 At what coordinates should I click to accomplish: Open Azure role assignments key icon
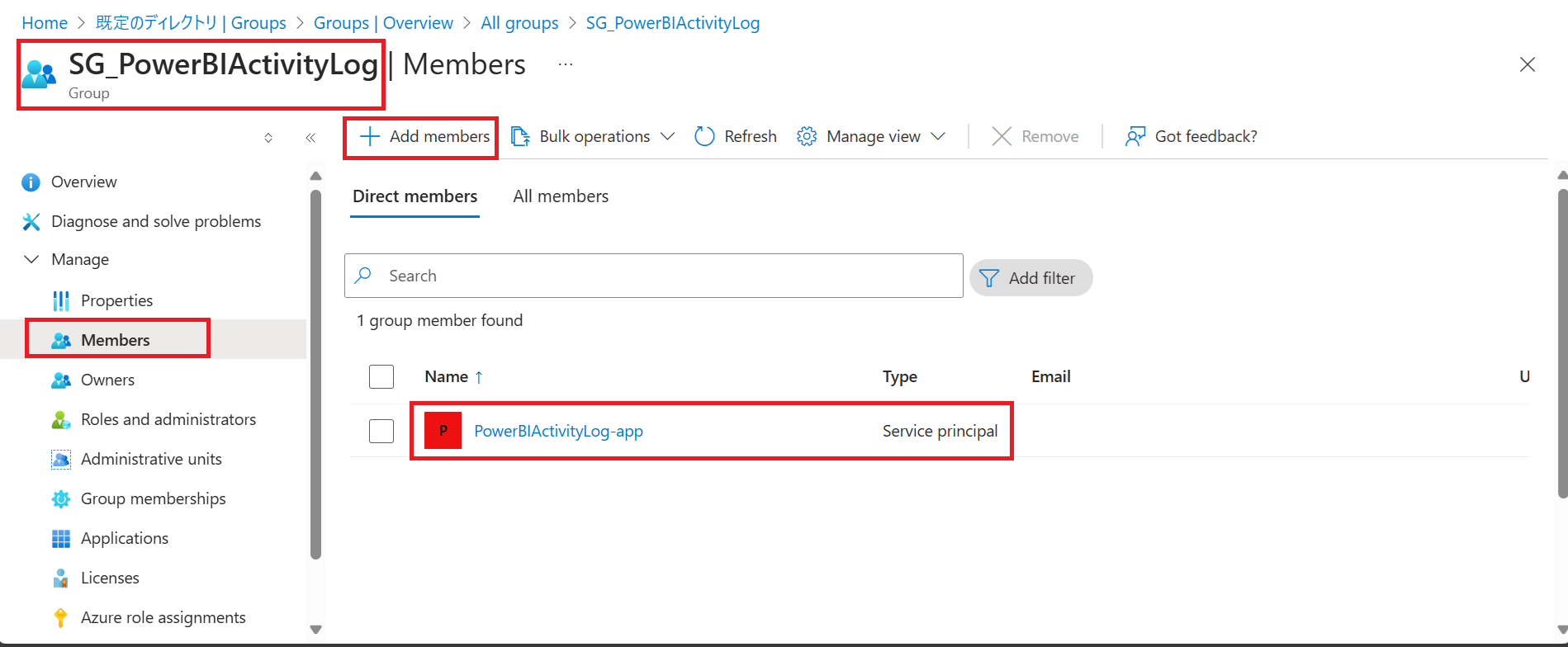(60, 617)
